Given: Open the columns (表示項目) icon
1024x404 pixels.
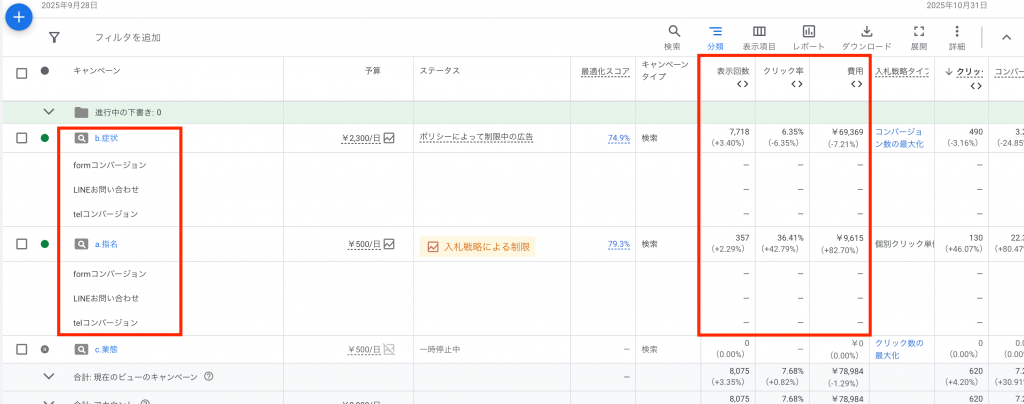Looking at the screenshot, I should point(759,32).
